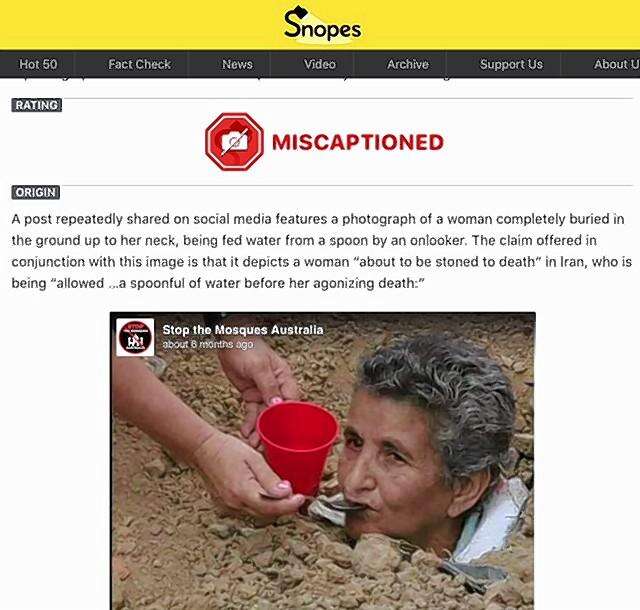
Task: Click the origin paragraph text
Action: tap(322, 251)
